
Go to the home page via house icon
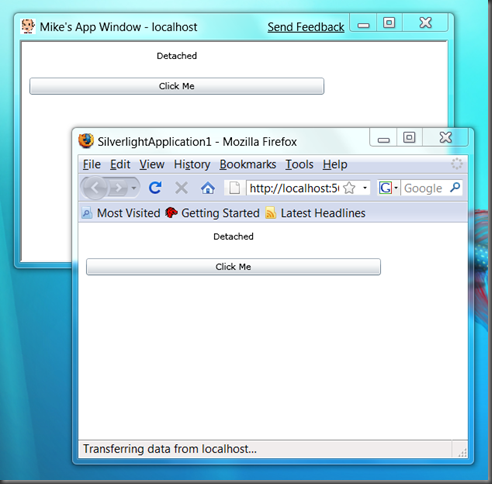208,188
